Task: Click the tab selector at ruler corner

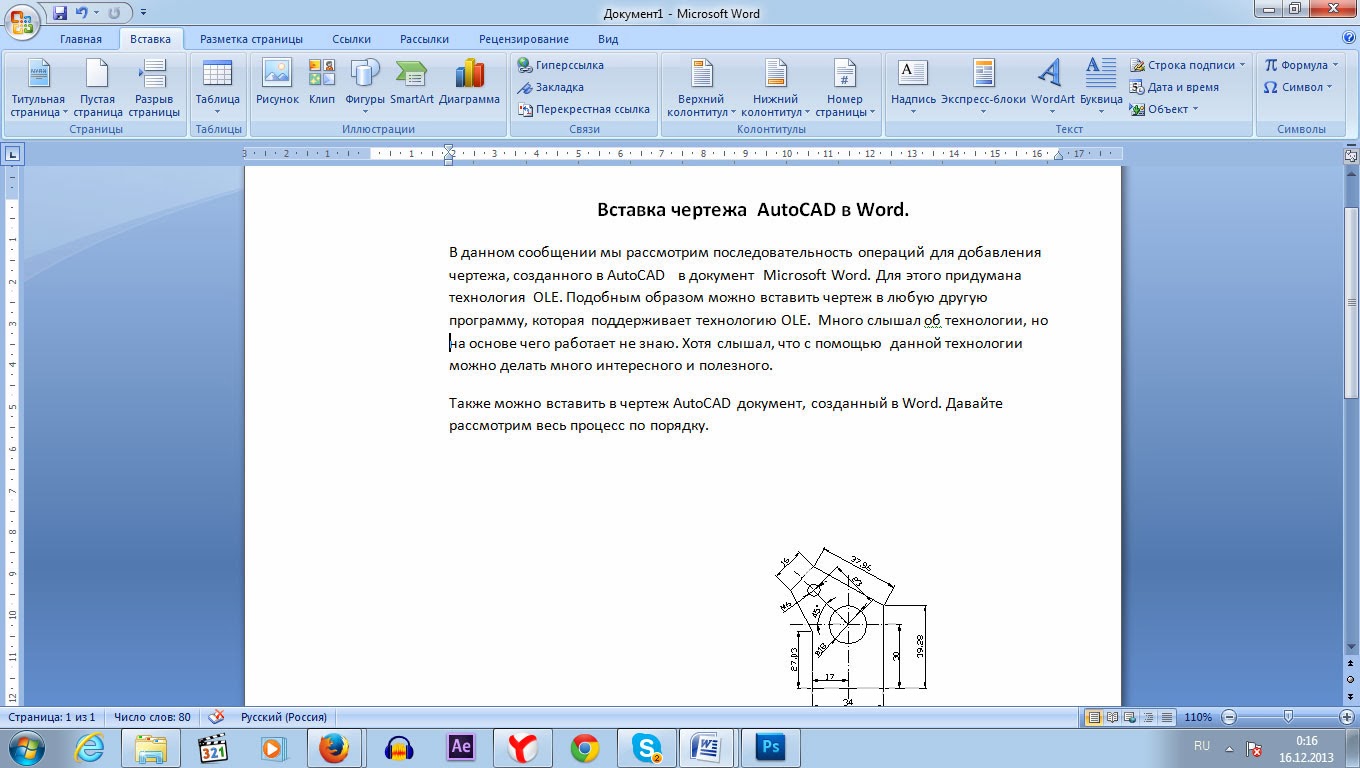Action: pos(13,154)
